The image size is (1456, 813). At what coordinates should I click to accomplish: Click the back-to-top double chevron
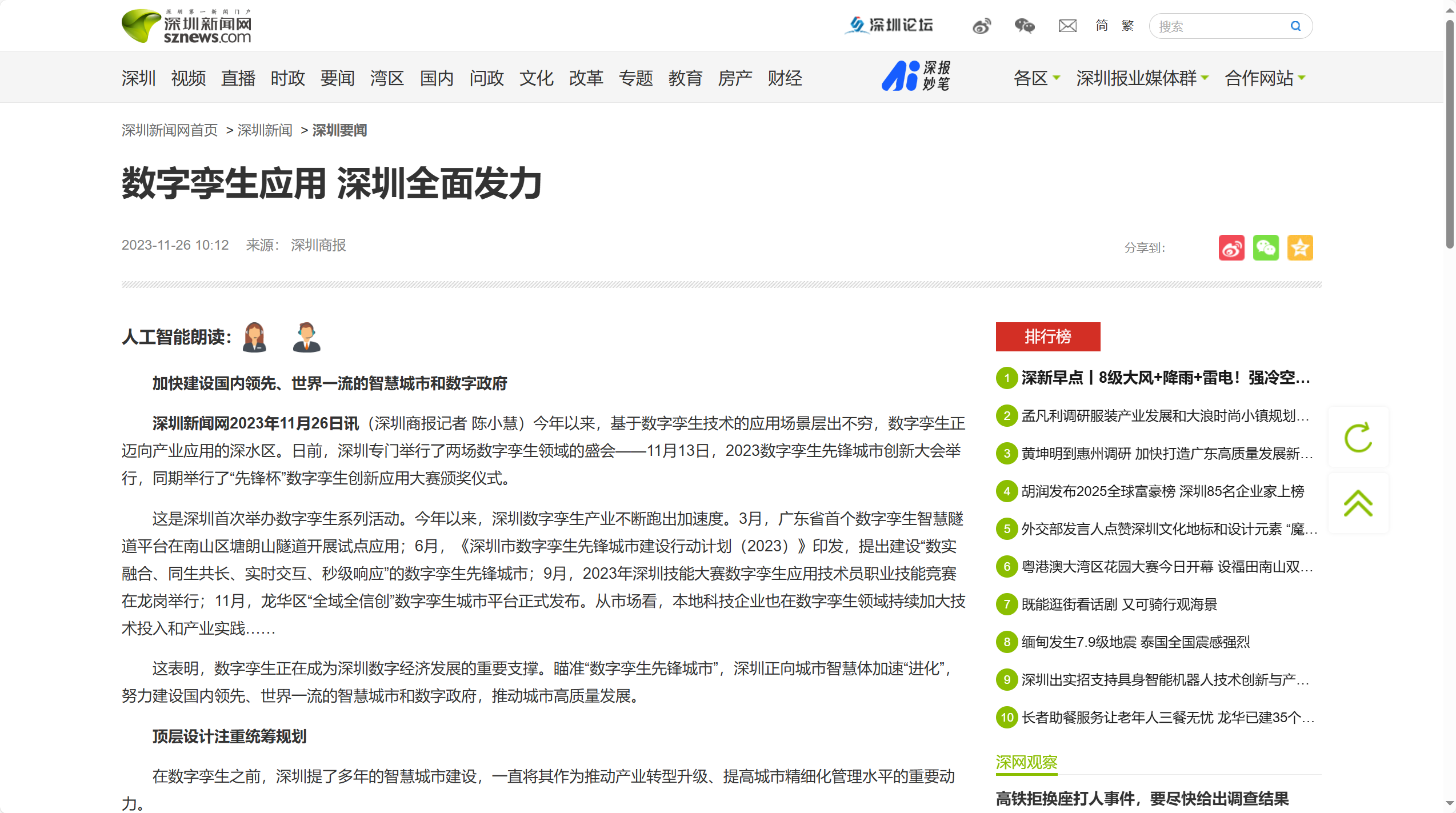click(1358, 503)
